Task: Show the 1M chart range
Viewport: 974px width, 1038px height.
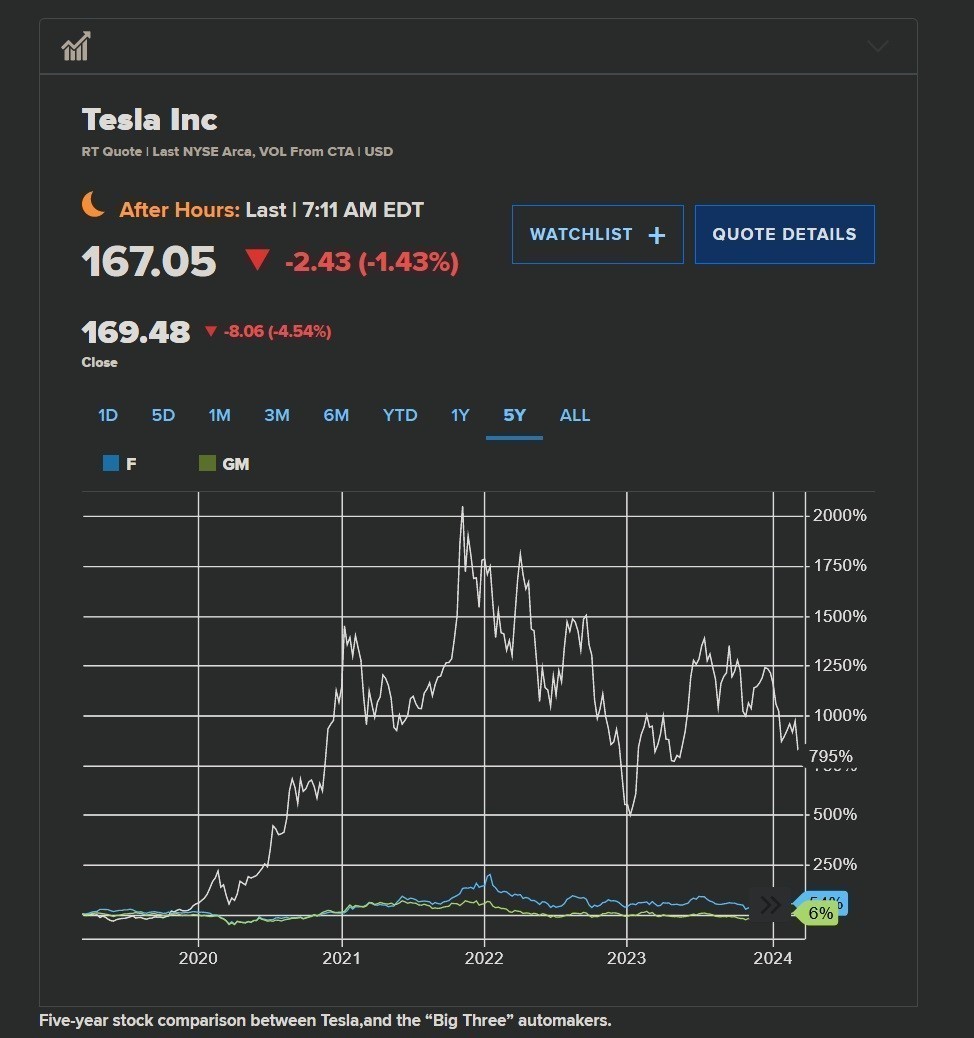Action: coord(220,415)
